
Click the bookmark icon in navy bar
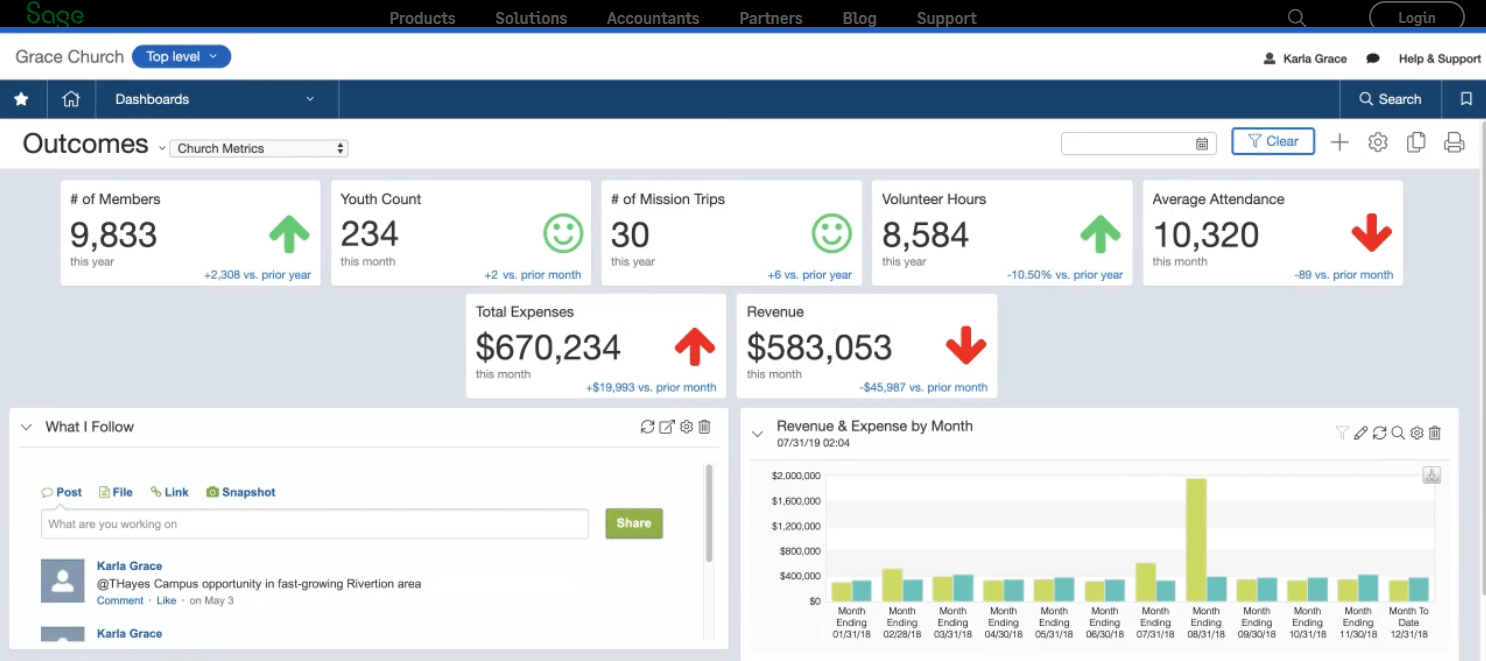tap(1466, 99)
